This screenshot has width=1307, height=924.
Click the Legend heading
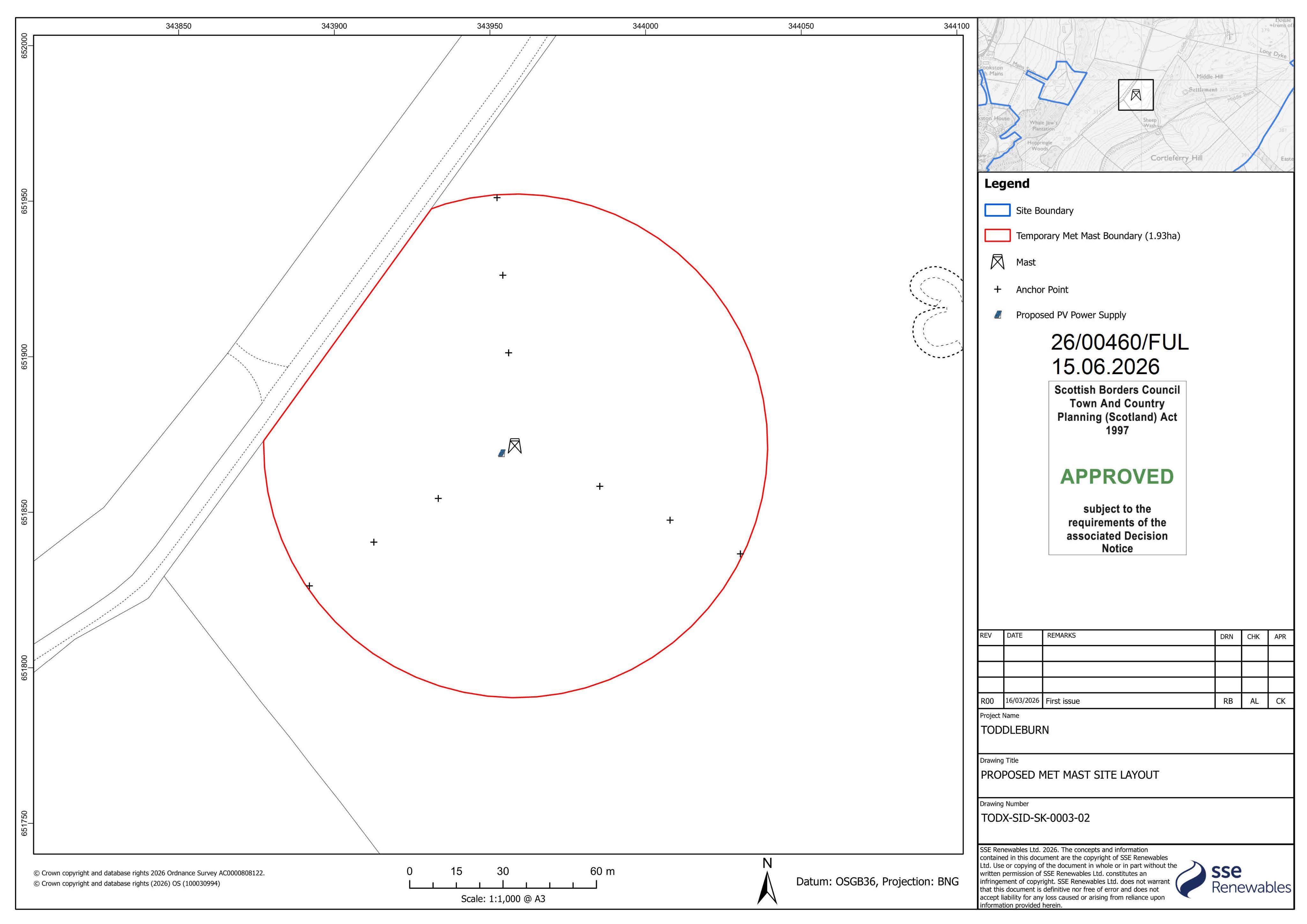click(x=1006, y=184)
